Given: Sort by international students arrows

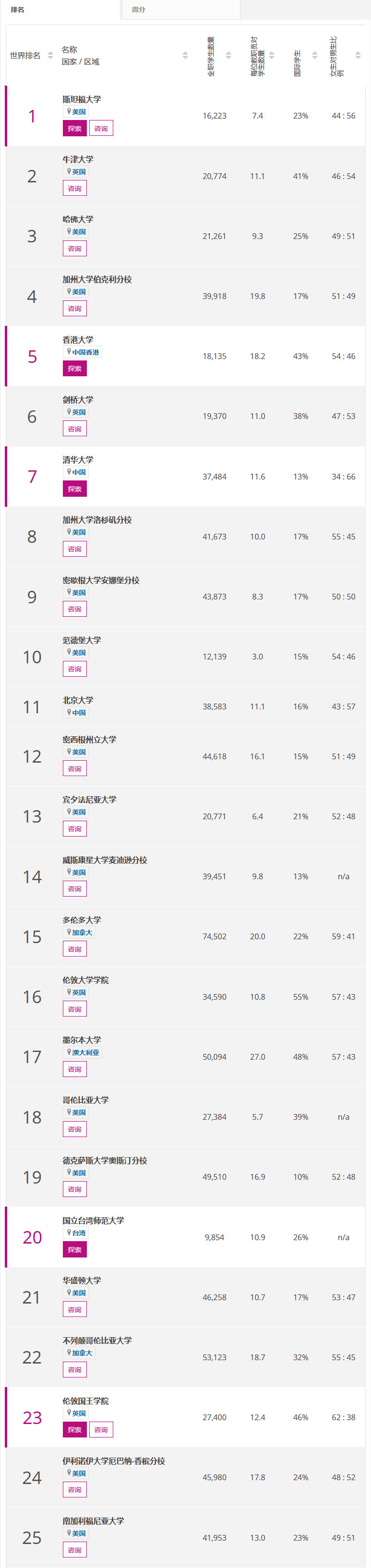Looking at the screenshot, I should click(314, 55).
